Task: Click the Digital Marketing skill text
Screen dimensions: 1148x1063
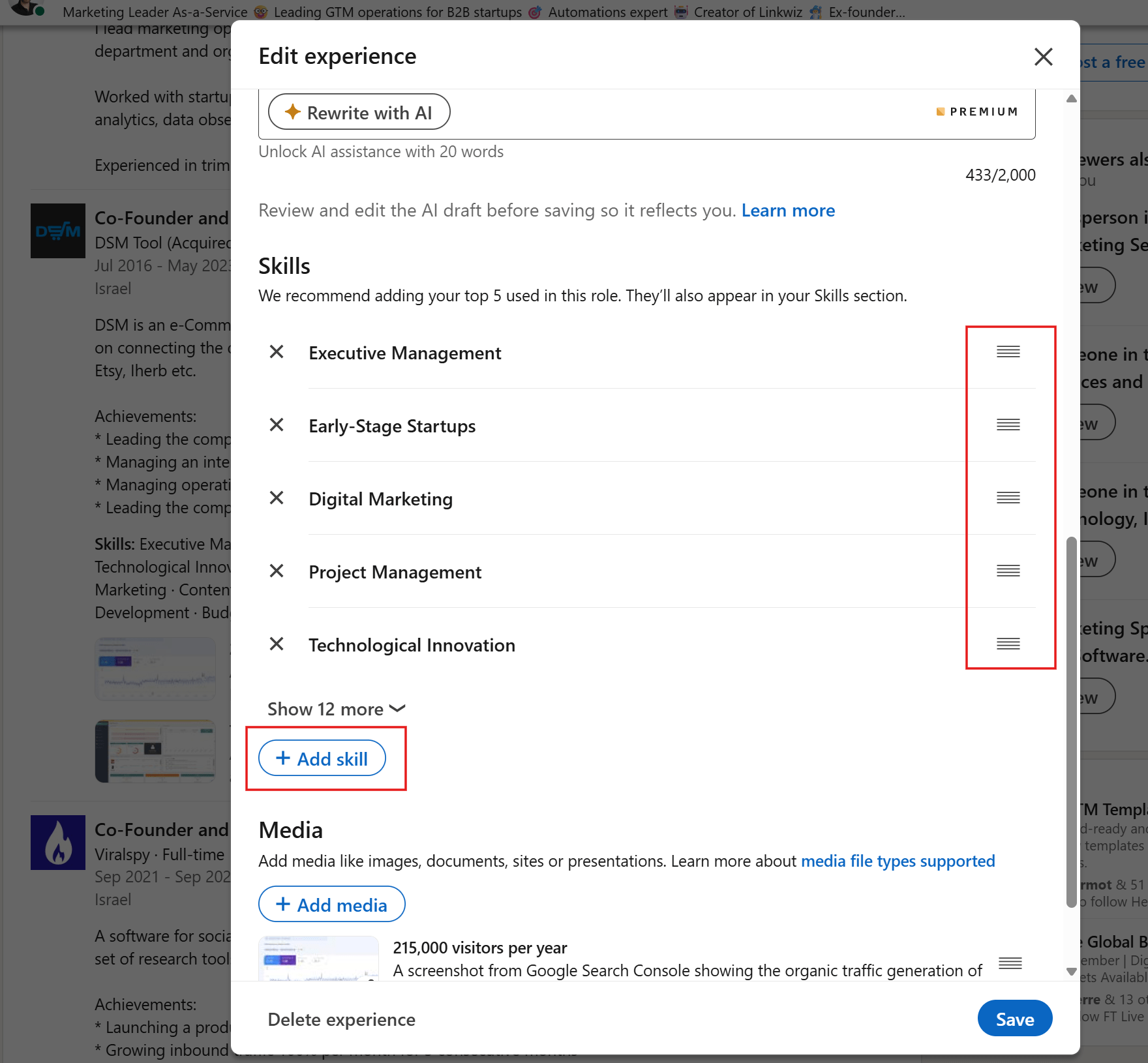Action: pyautogui.click(x=380, y=500)
